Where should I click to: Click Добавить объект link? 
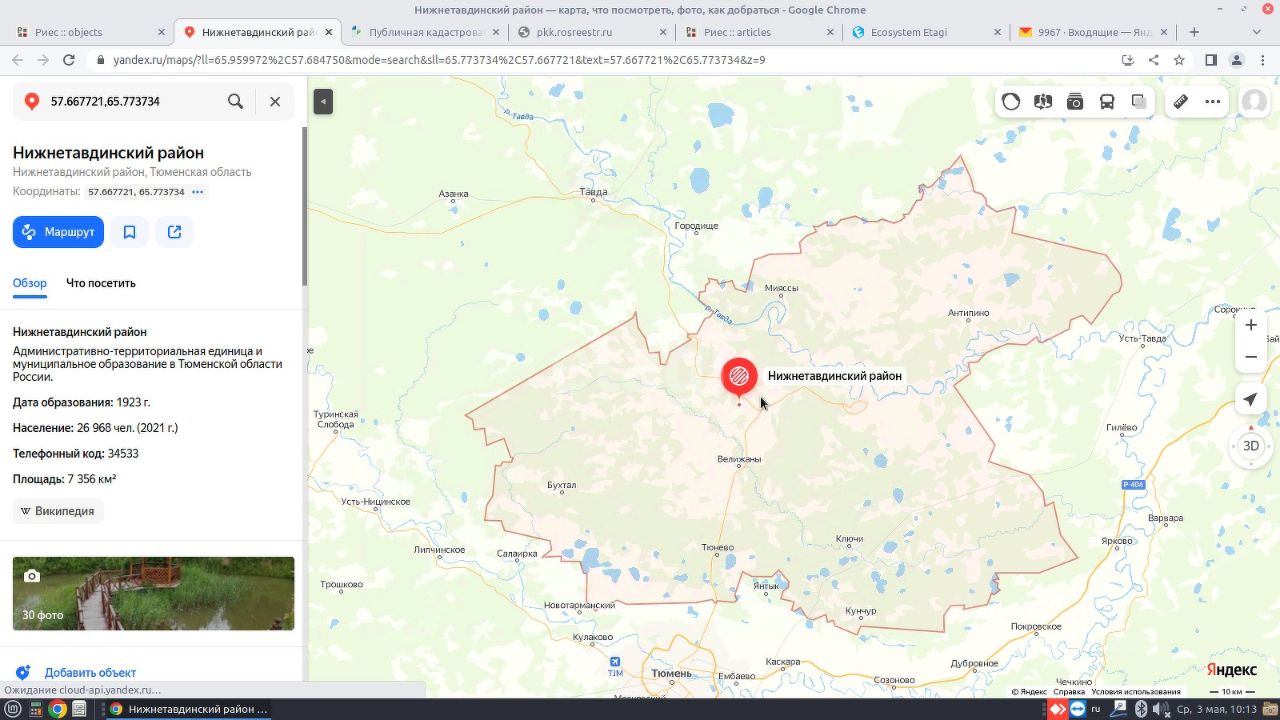point(90,673)
